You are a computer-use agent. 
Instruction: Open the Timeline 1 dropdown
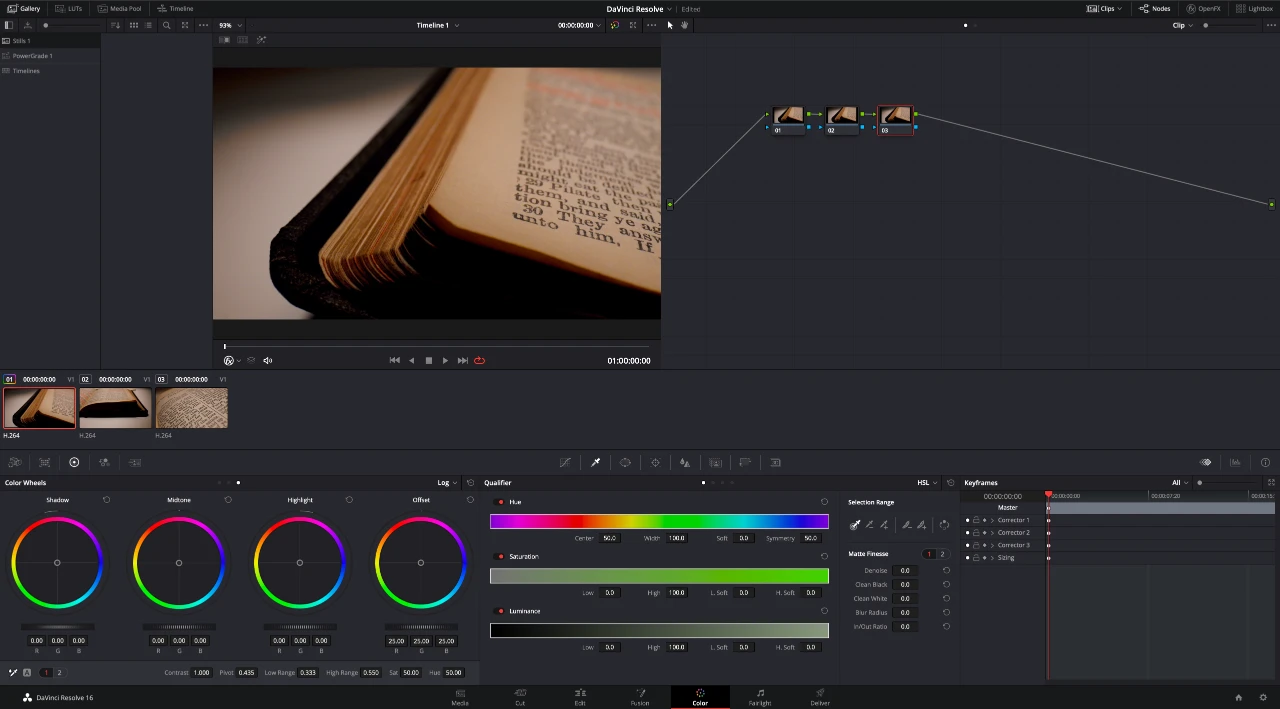click(x=438, y=25)
